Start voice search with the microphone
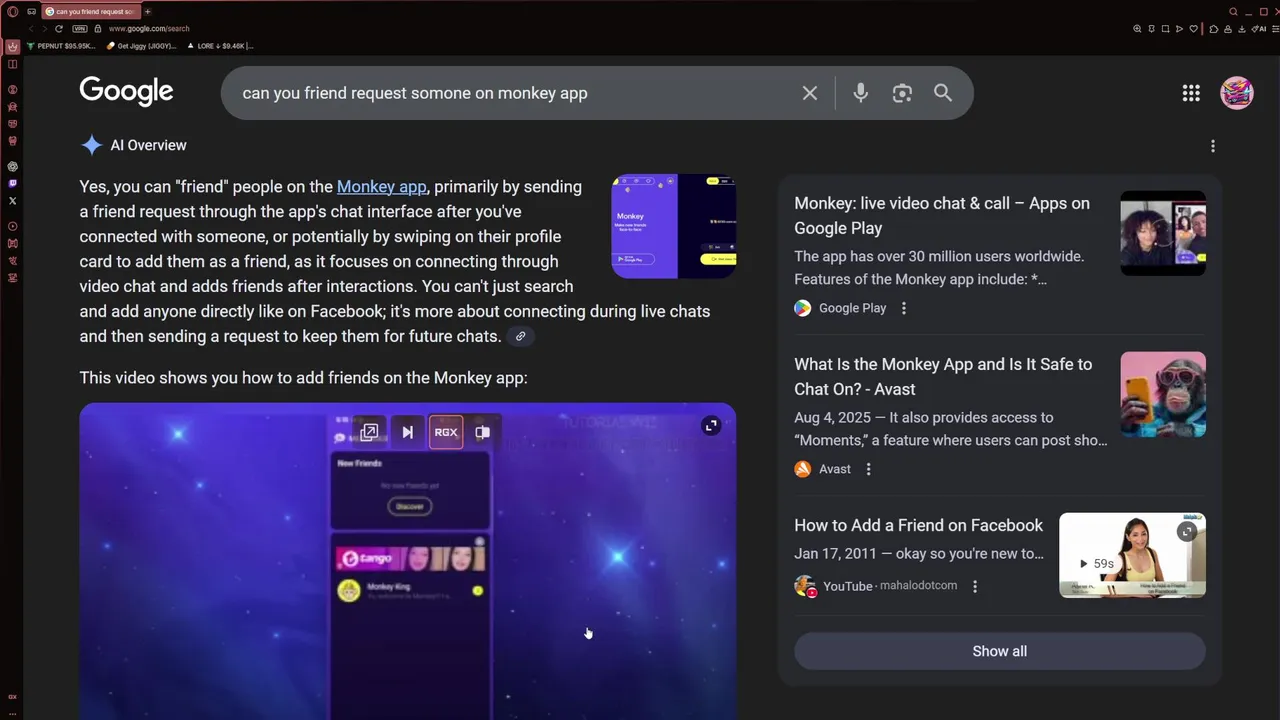 click(x=860, y=93)
